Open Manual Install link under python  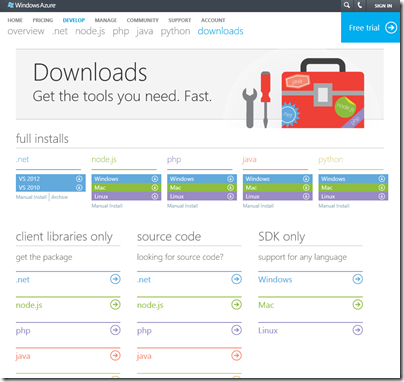(x=334, y=206)
